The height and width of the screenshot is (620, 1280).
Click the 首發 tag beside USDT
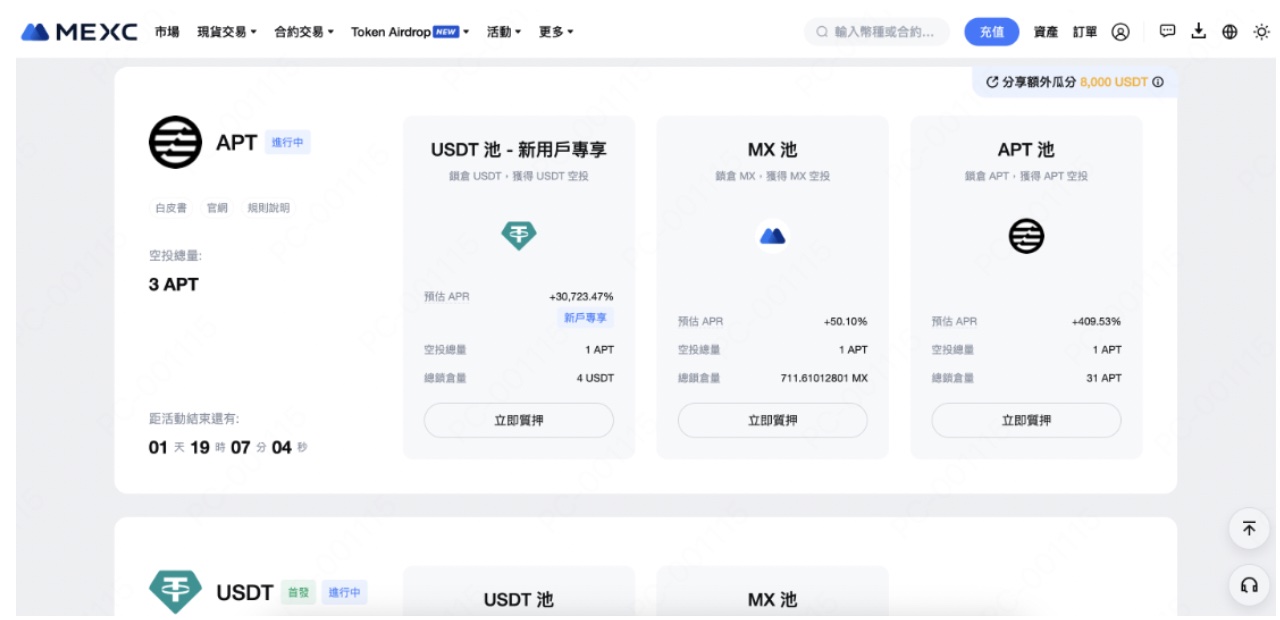[x=297, y=593]
